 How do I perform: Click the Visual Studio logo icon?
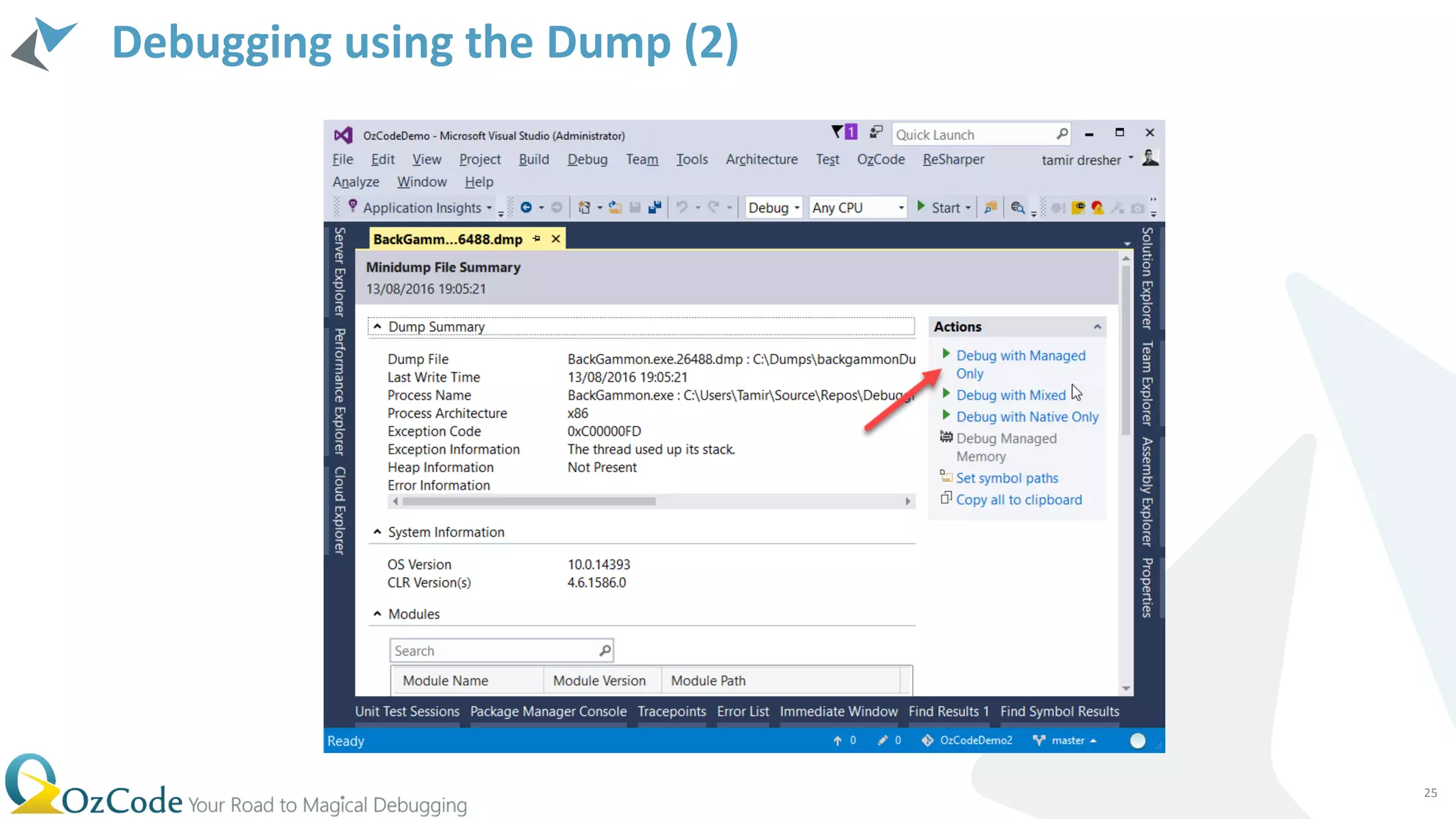point(343,135)
